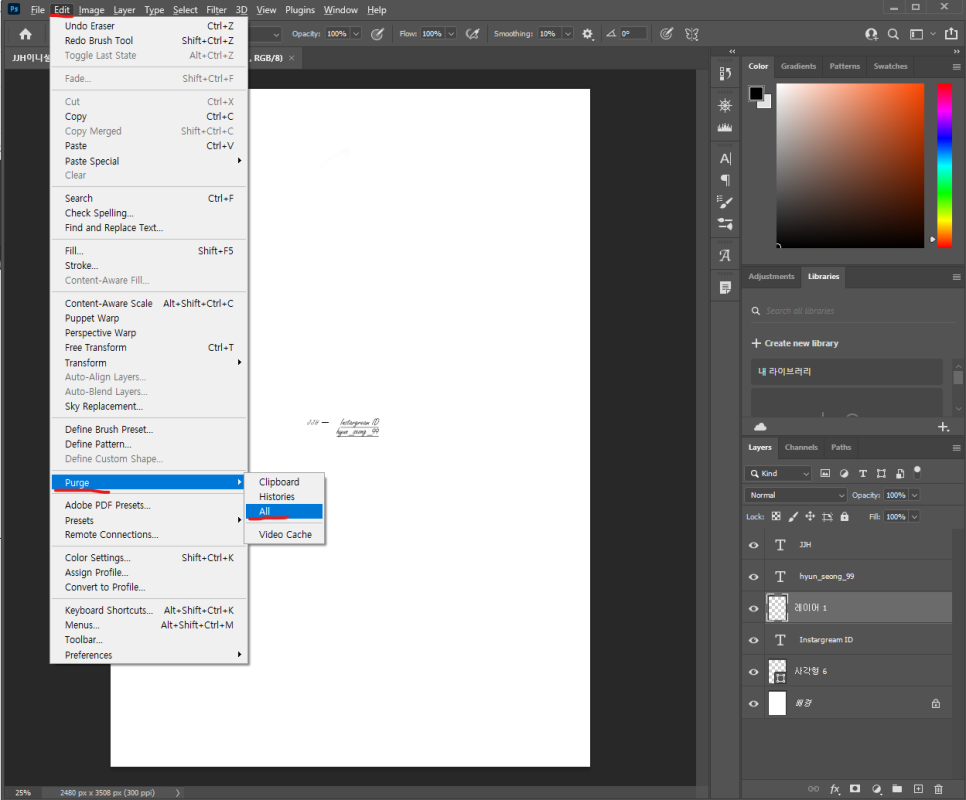Create a new group folder icon
This screenshot has width=966, height=800.
click(897, 789)
